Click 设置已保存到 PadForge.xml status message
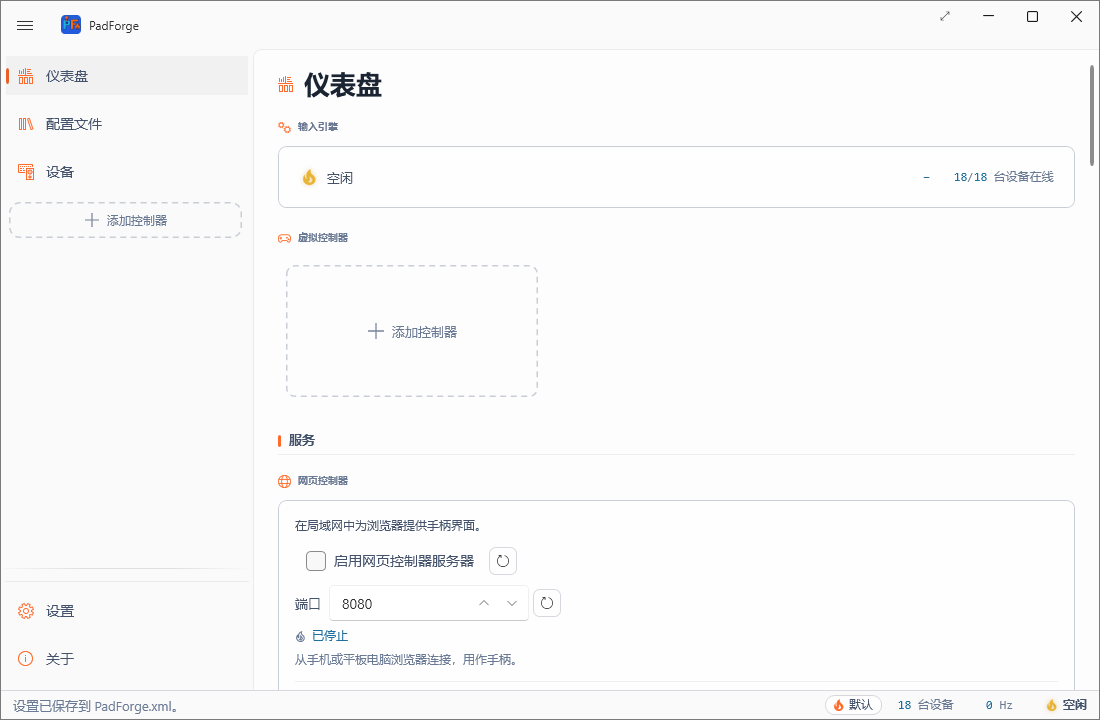1100x720 pixels. pyautogui.click(x=98, y=707)
